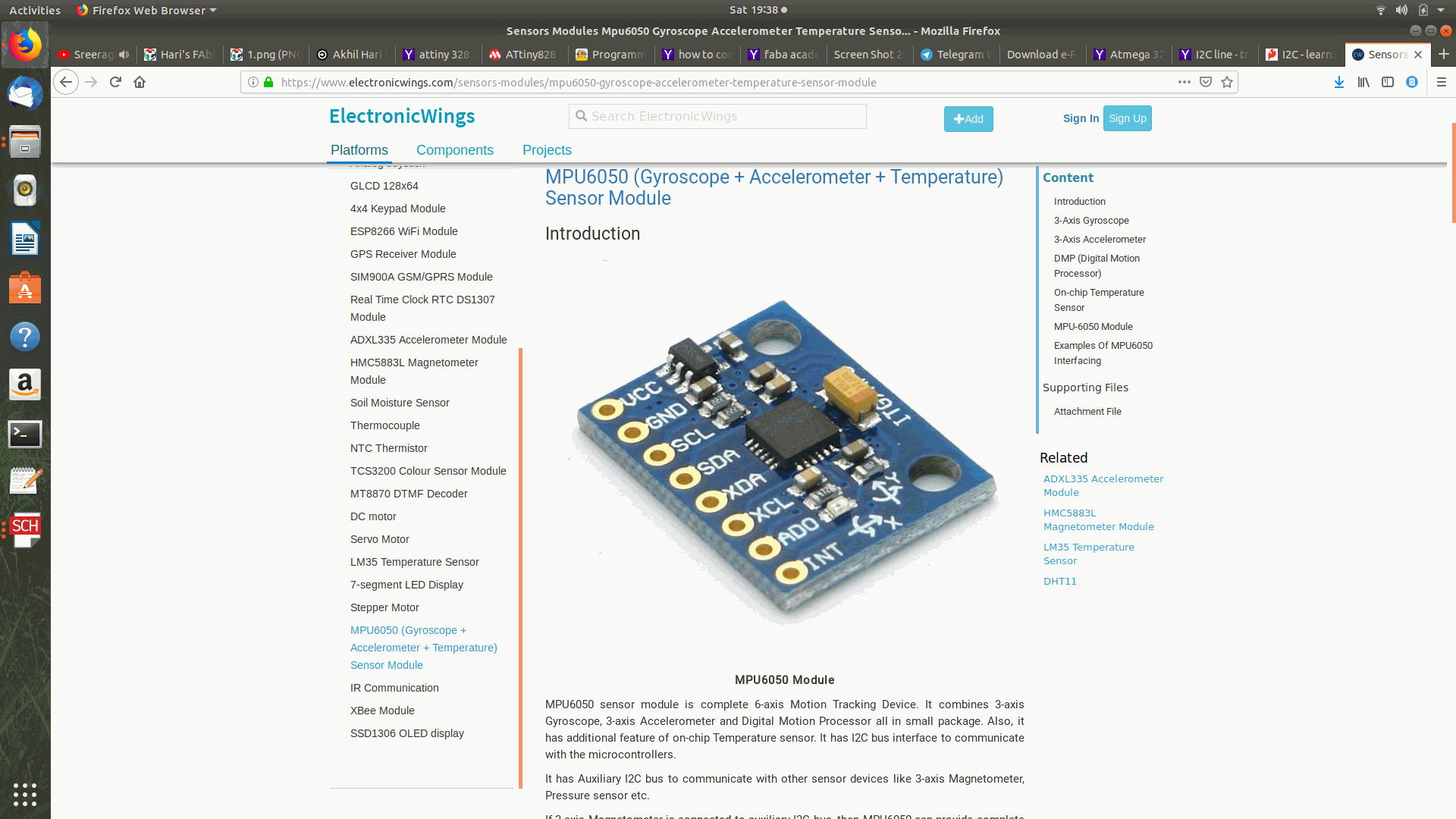The height and width of the screenshot is (819, 1456).
Task: Reload the current page
Action: click(115, 82)
